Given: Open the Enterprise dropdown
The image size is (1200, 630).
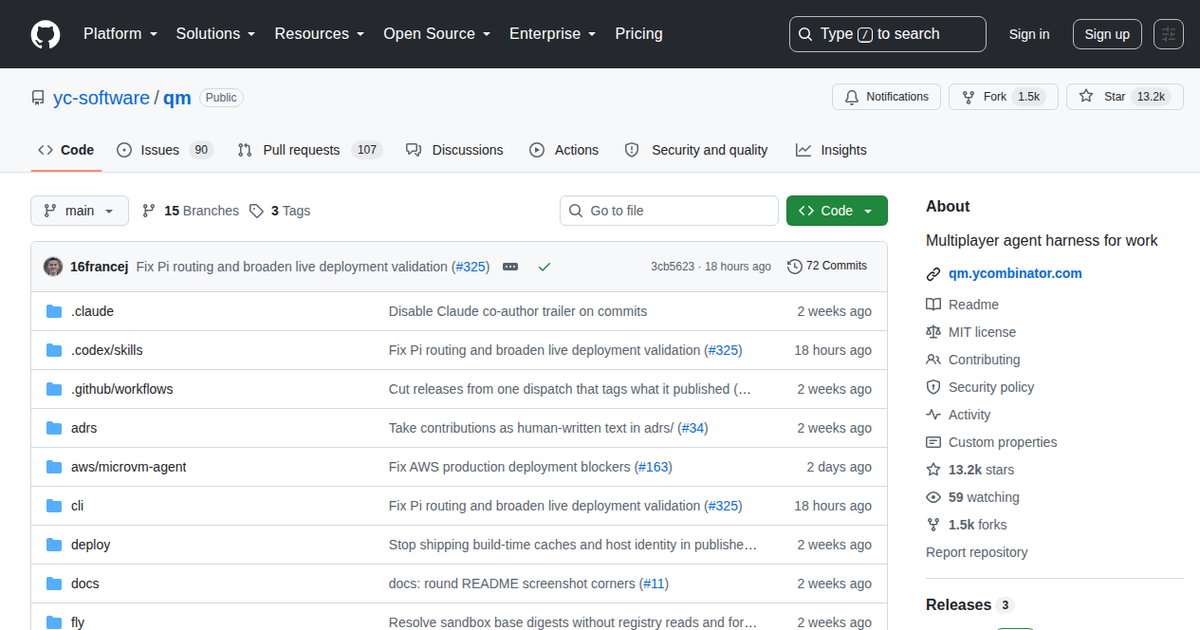Looking at the screenshot, I should 552,34.
